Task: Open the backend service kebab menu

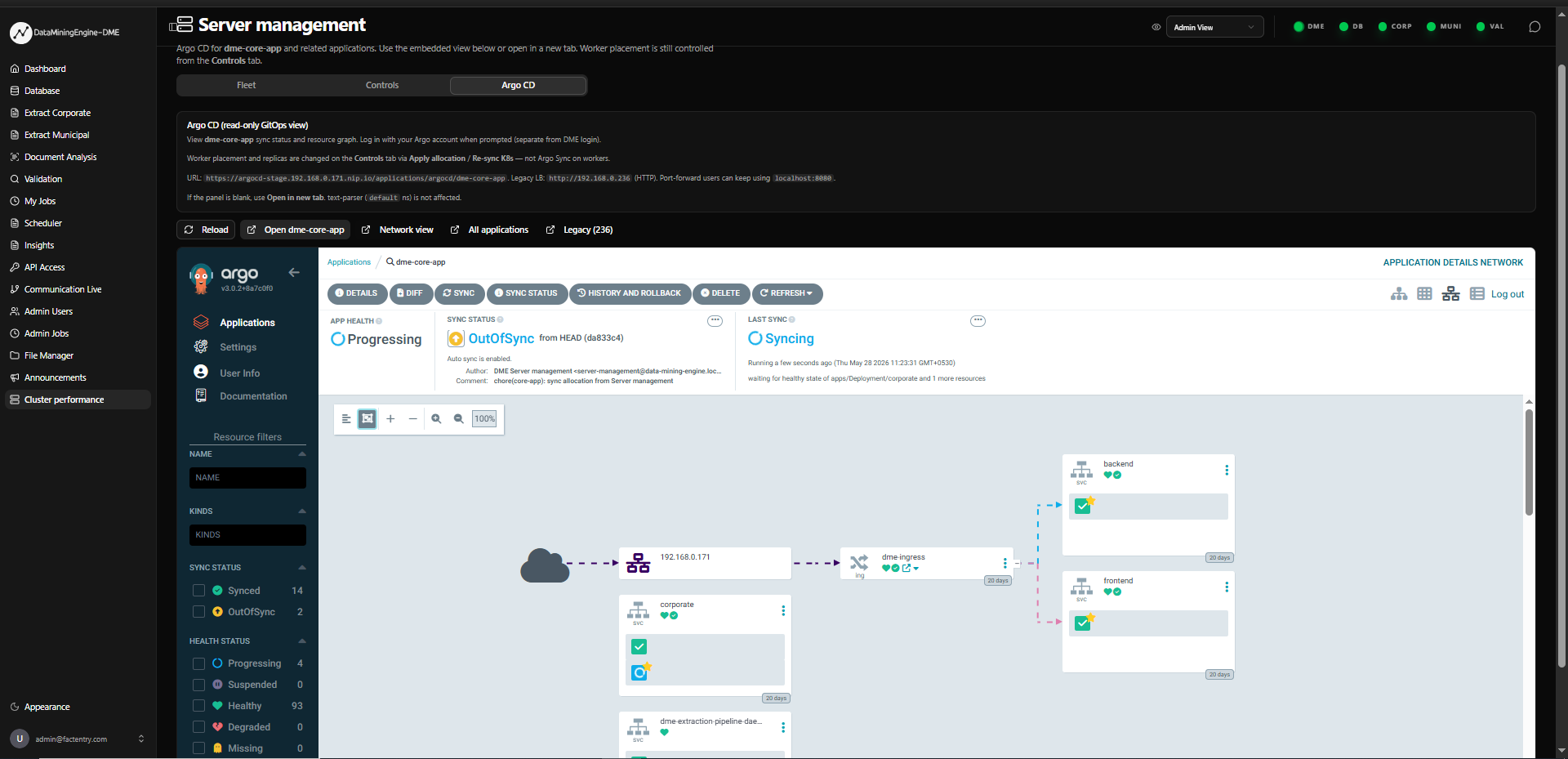Action: pyautogui.click(x=1227, y=471)
